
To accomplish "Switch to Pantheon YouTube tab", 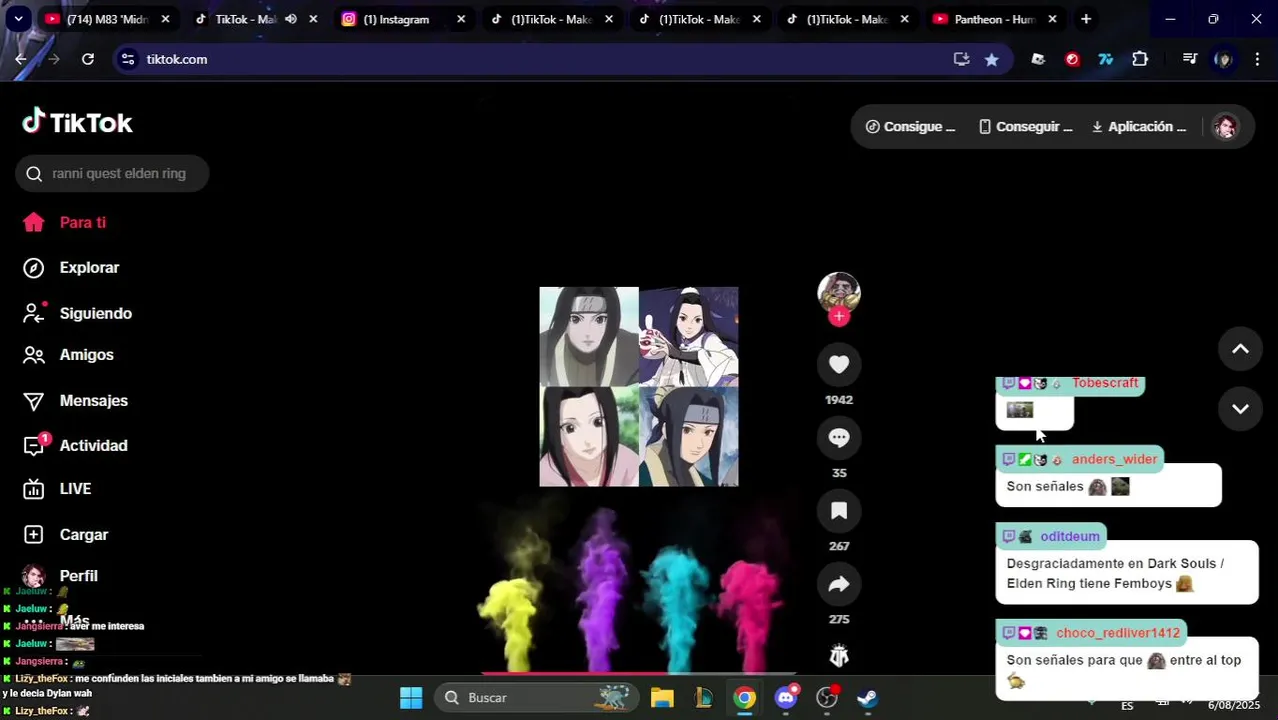I will [x=994, y=19].
